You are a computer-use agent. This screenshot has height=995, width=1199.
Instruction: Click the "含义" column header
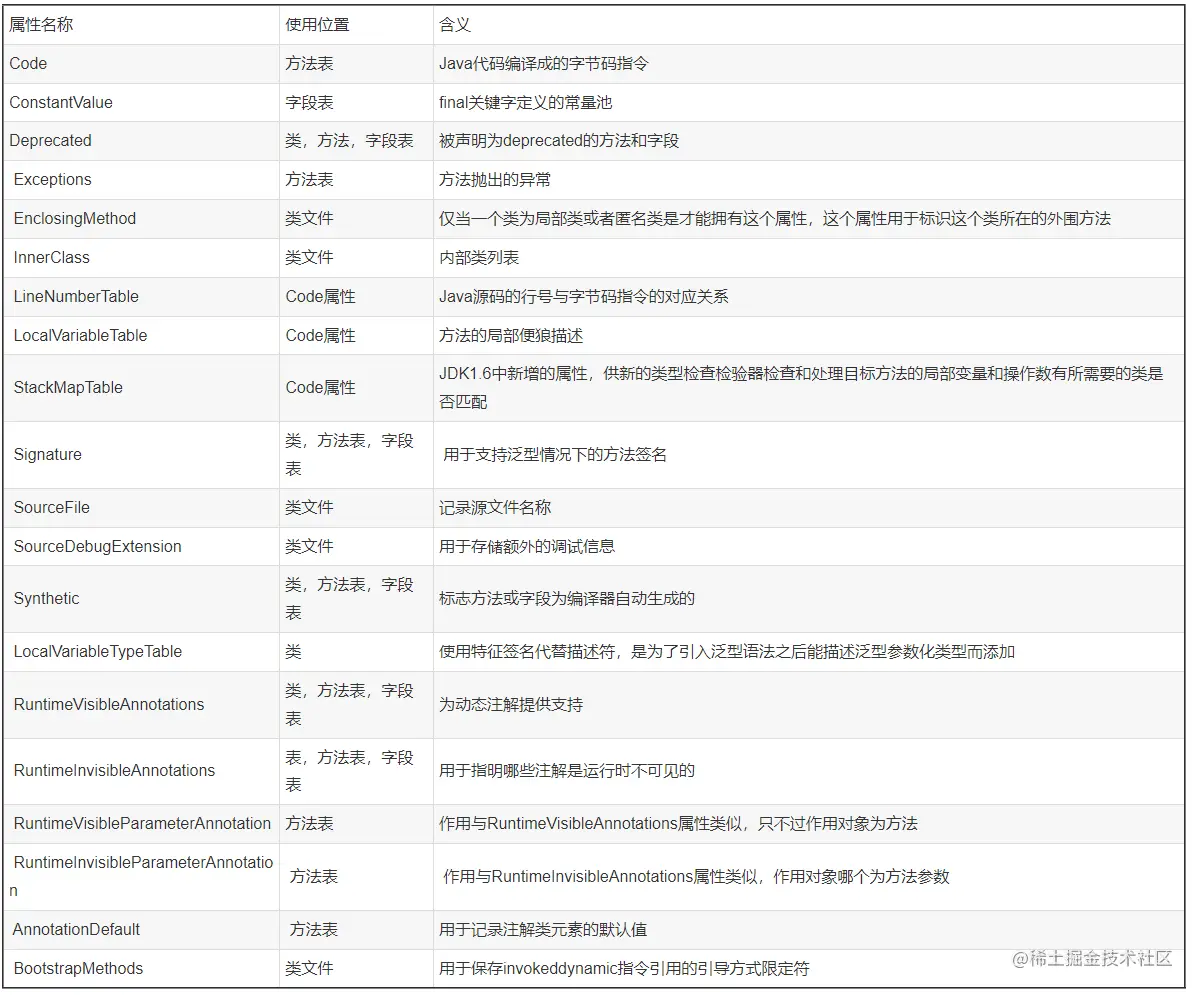tap(809, 24)
